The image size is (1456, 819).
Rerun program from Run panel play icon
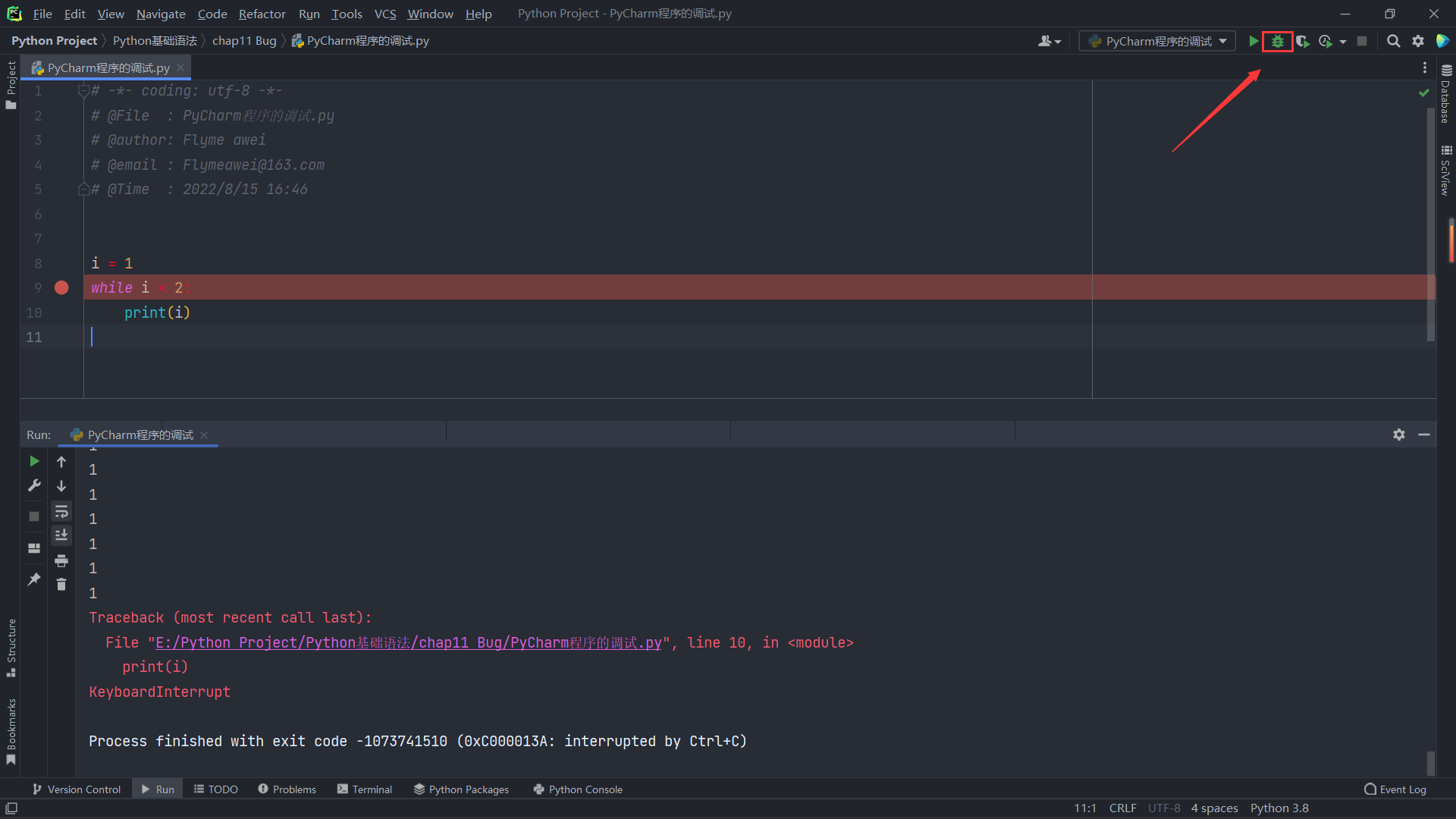click(34, 461)
